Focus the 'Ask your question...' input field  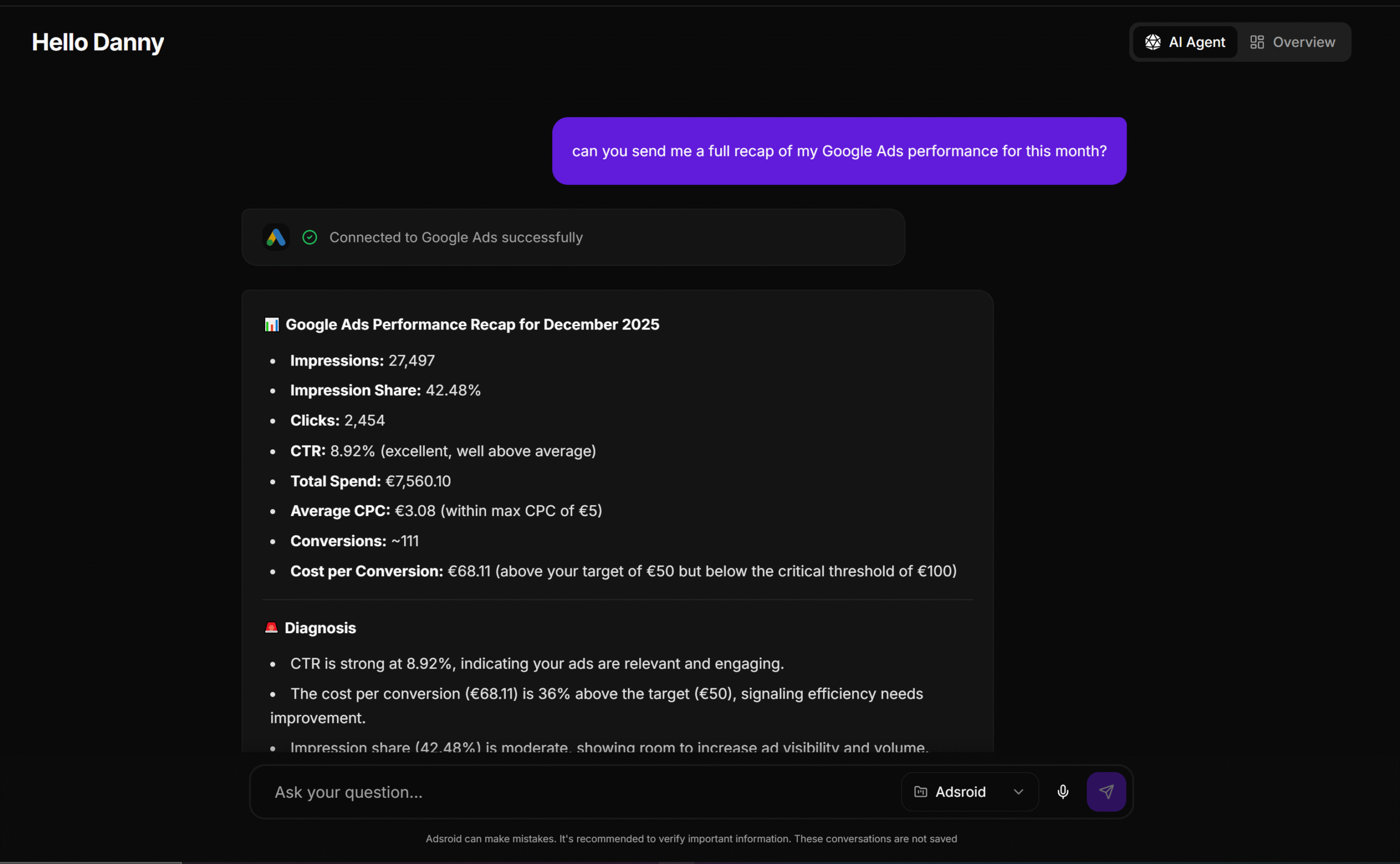[571, 791]
